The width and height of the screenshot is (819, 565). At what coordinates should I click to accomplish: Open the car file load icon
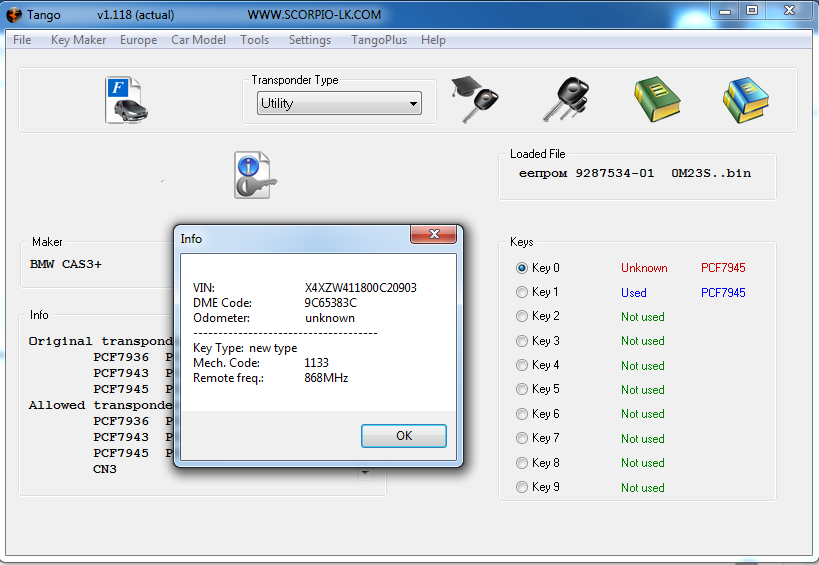pos(126,100)
